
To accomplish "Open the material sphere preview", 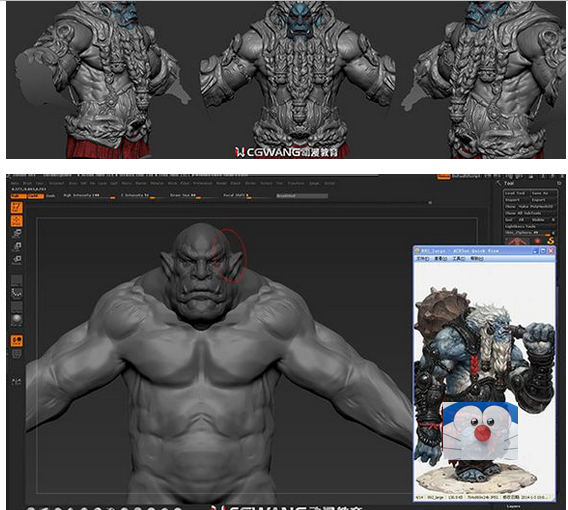I will [x=16, y=320].
